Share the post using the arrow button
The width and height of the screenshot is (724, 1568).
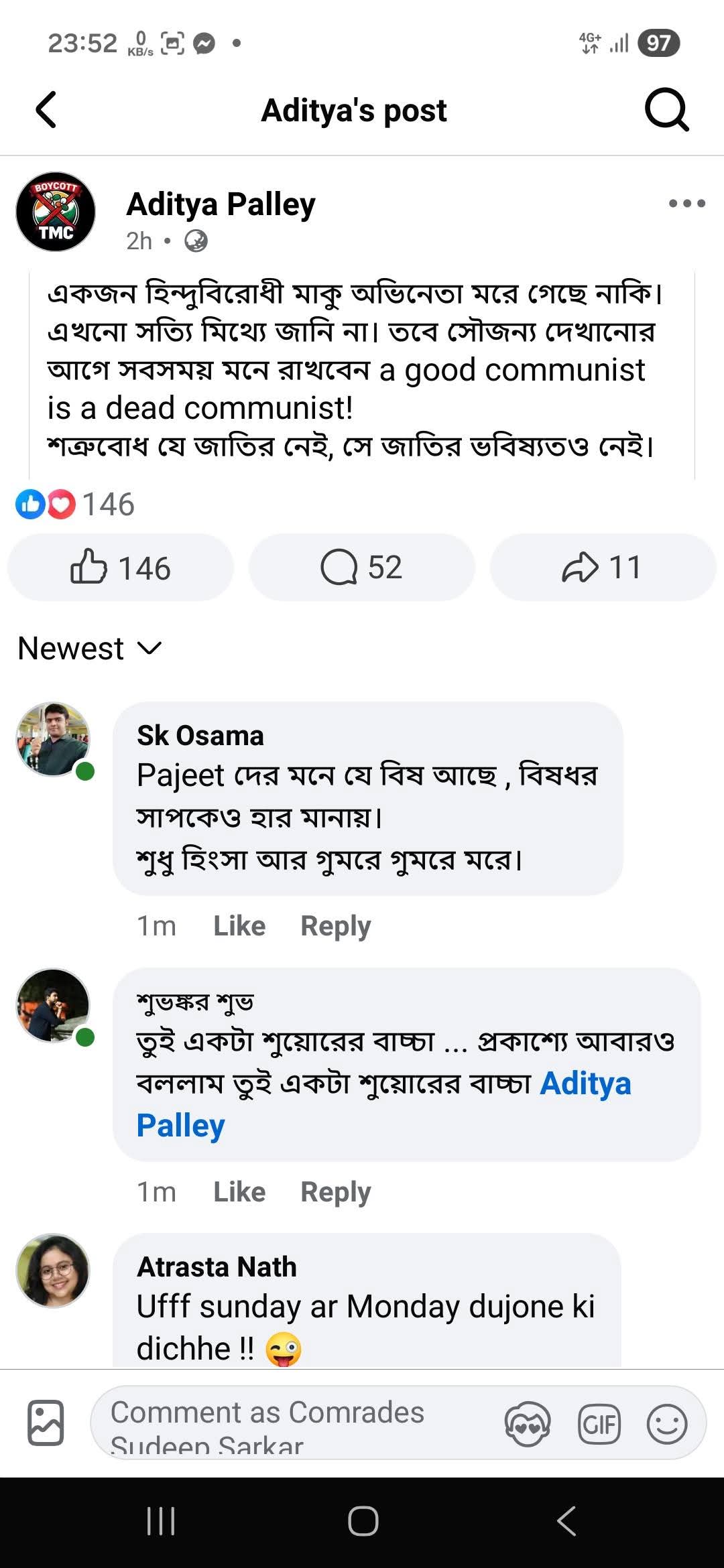coord(602,568)
